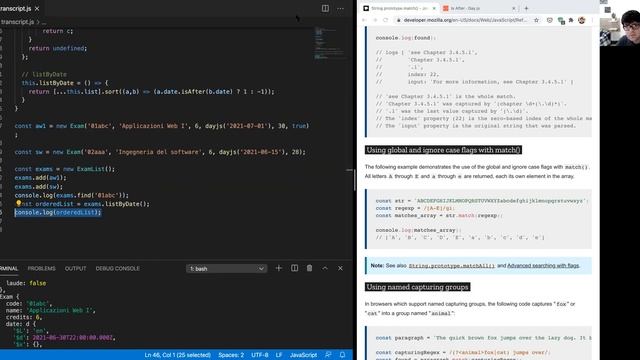Click the developer.mozilla.org address bar

[x=464, y=20]
